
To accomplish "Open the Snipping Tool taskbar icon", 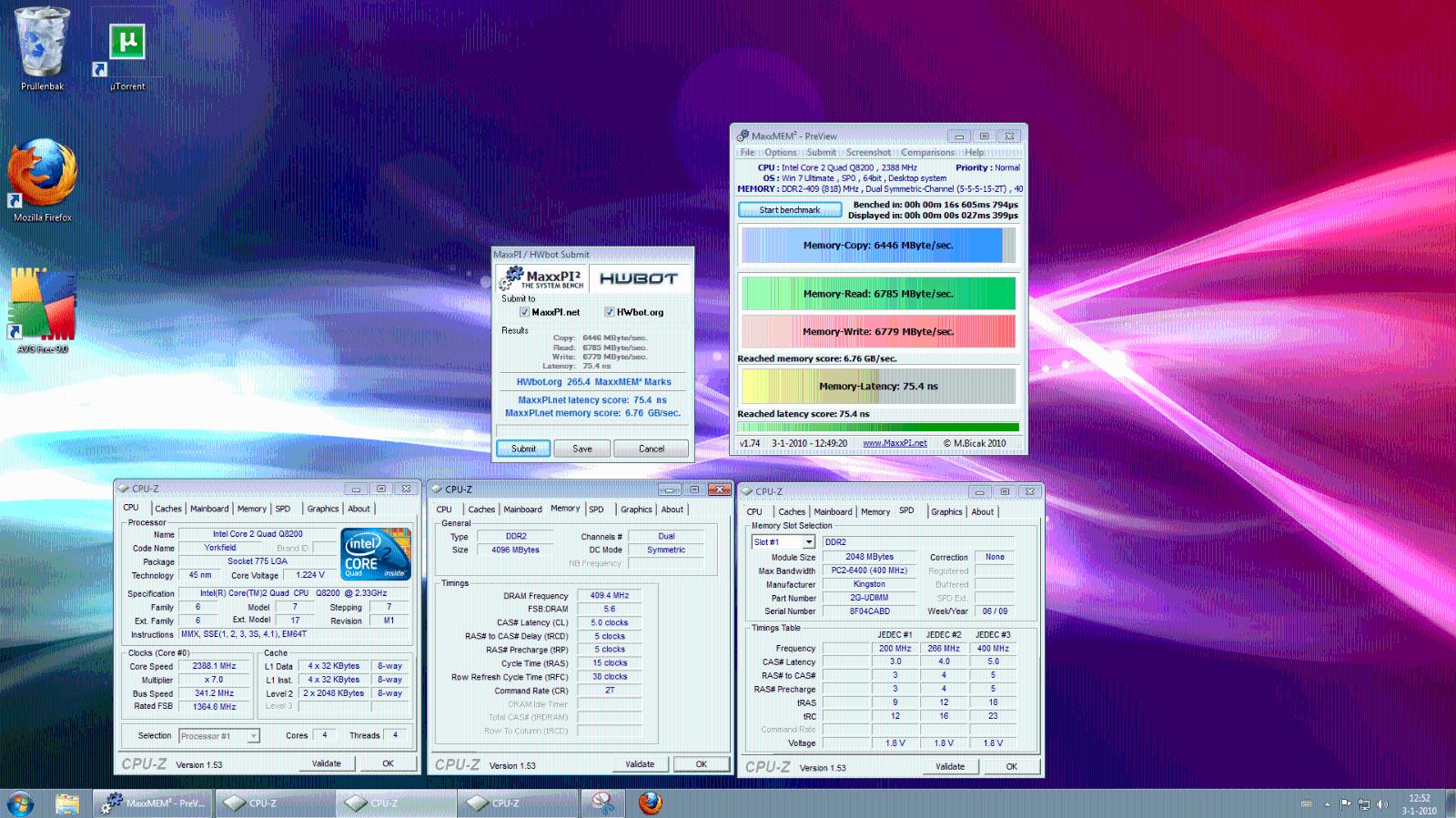I will [602, 803].
